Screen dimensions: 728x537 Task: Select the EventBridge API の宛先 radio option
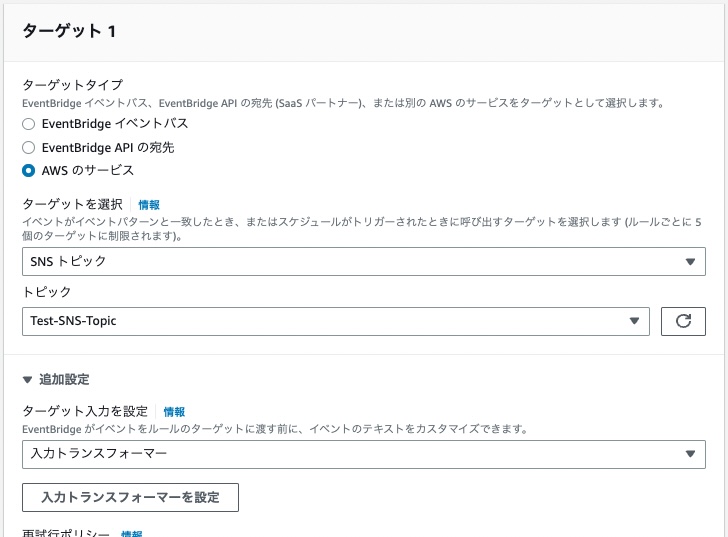click(29, 148)
